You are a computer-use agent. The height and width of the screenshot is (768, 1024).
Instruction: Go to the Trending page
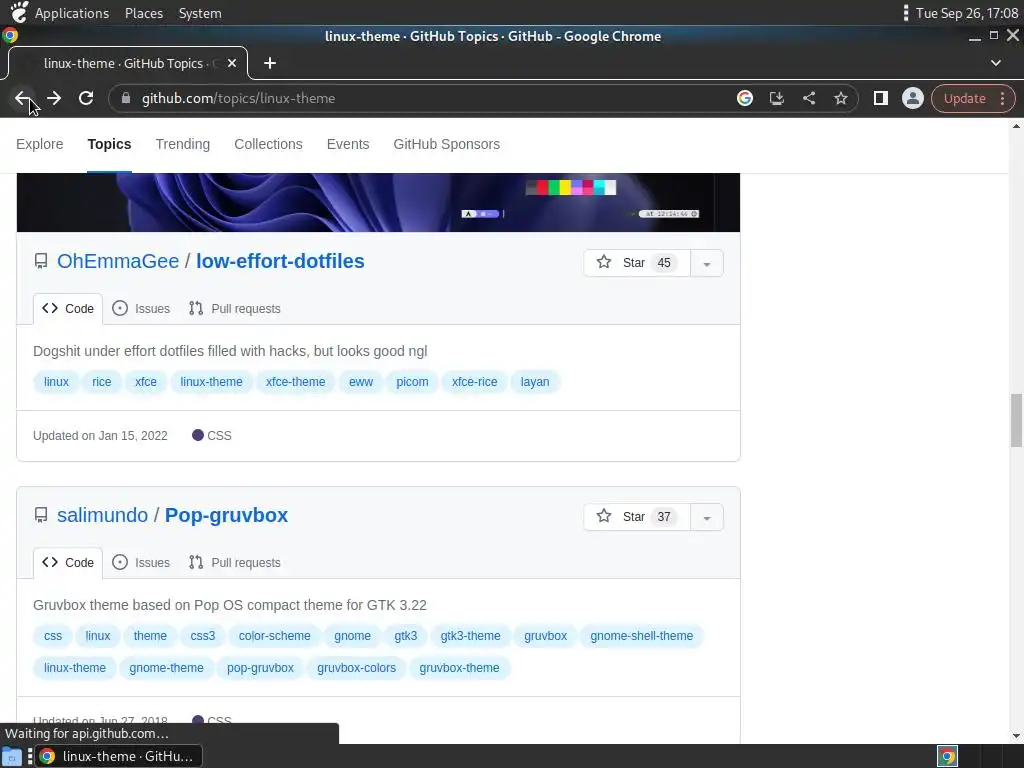(183, 144)
